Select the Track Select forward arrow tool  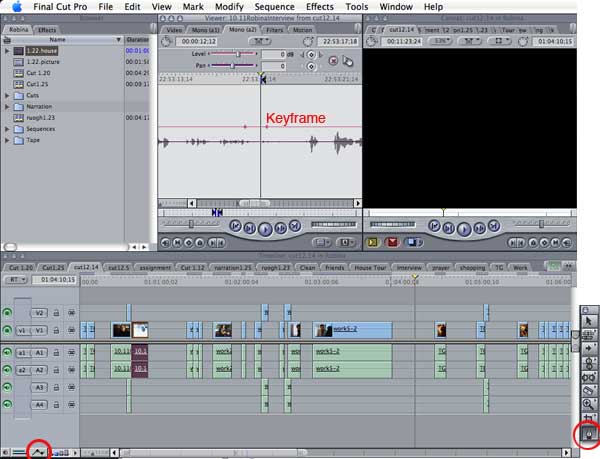pos(589,348)
